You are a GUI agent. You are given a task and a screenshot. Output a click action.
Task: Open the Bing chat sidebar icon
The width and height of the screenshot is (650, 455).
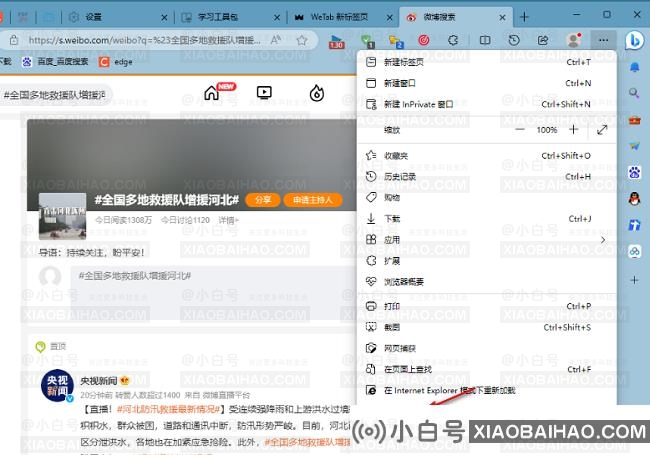pyautogui.click(x=634, y=41)
